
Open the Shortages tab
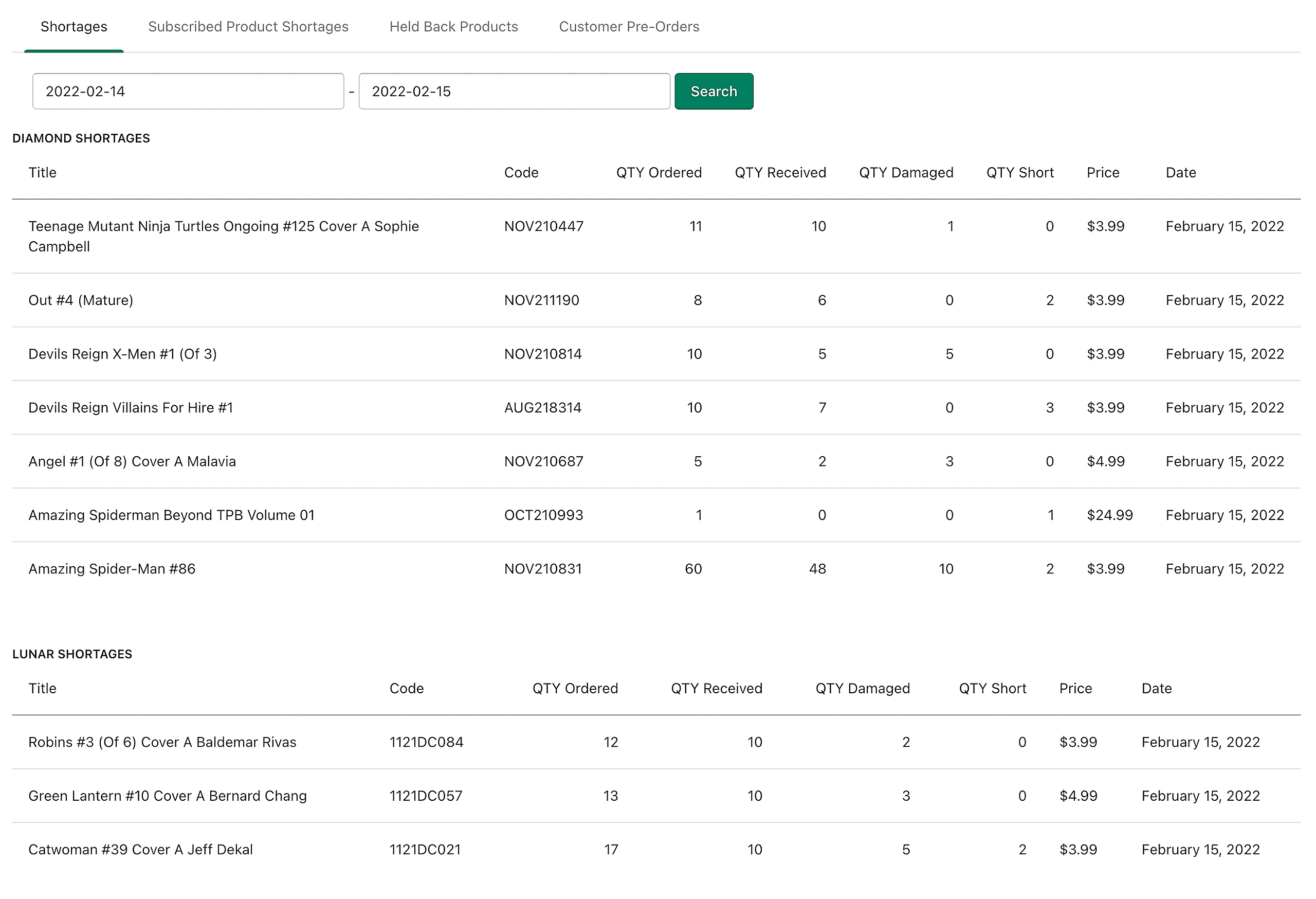click(74, 27)
